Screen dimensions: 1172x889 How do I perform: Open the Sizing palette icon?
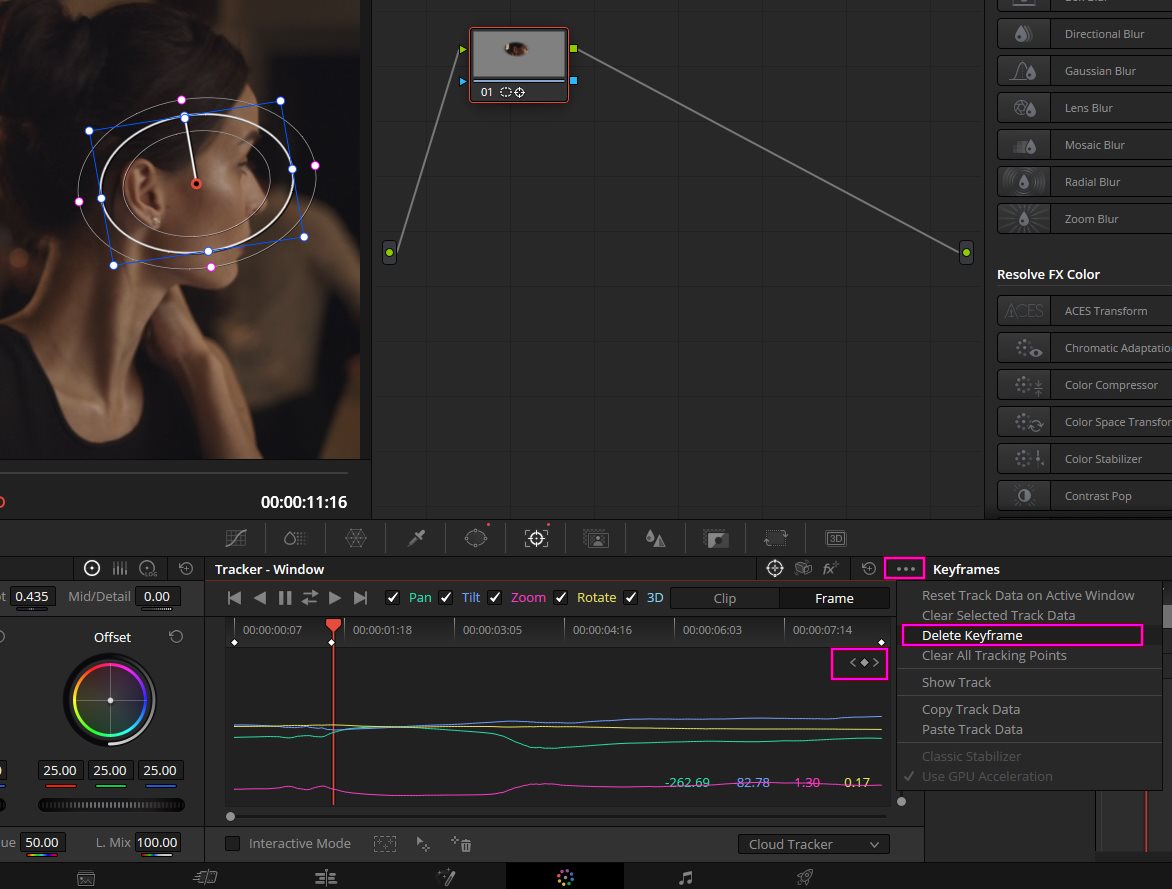tap(775, 538)
